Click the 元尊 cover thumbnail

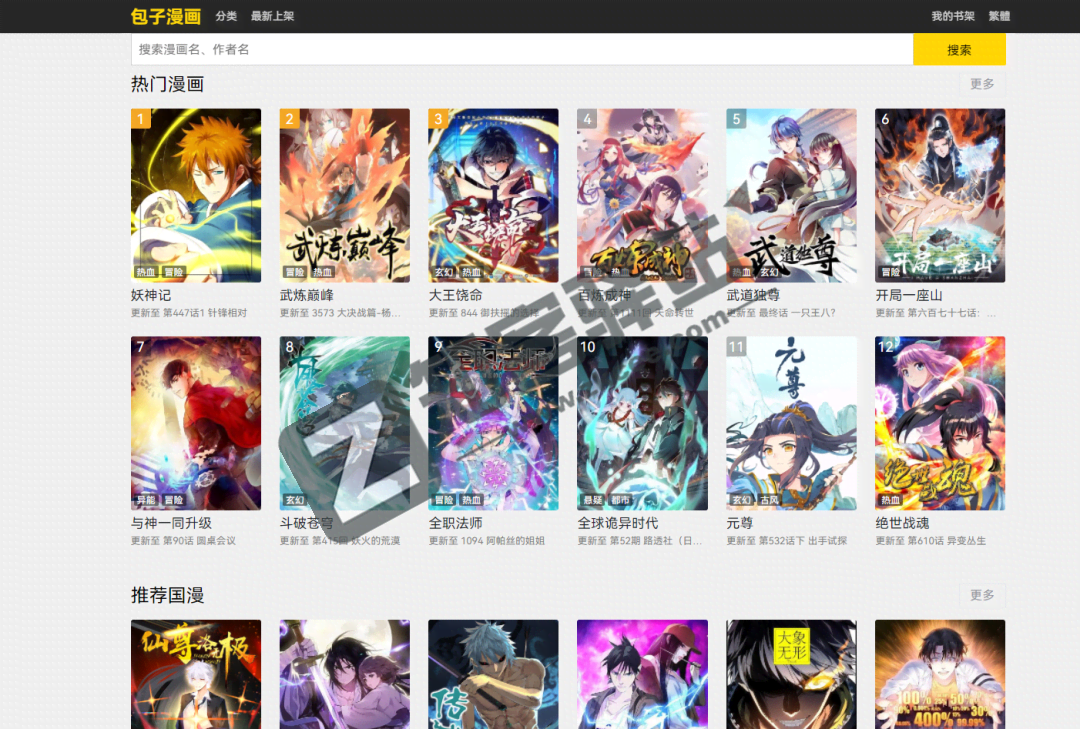pyautogui.click(x=791, y=423)
